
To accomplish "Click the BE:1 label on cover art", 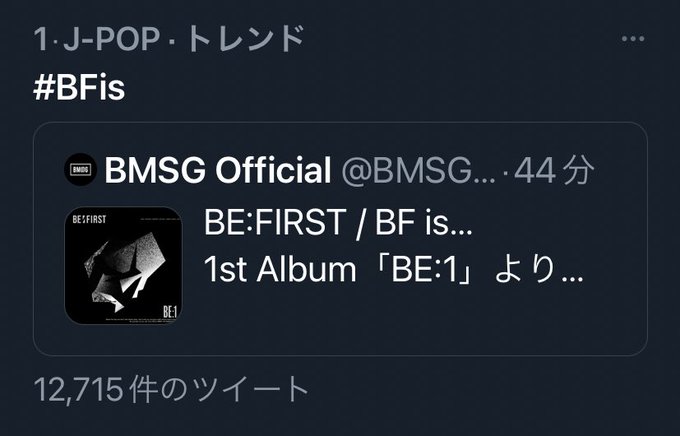I will tap(170, 311).
